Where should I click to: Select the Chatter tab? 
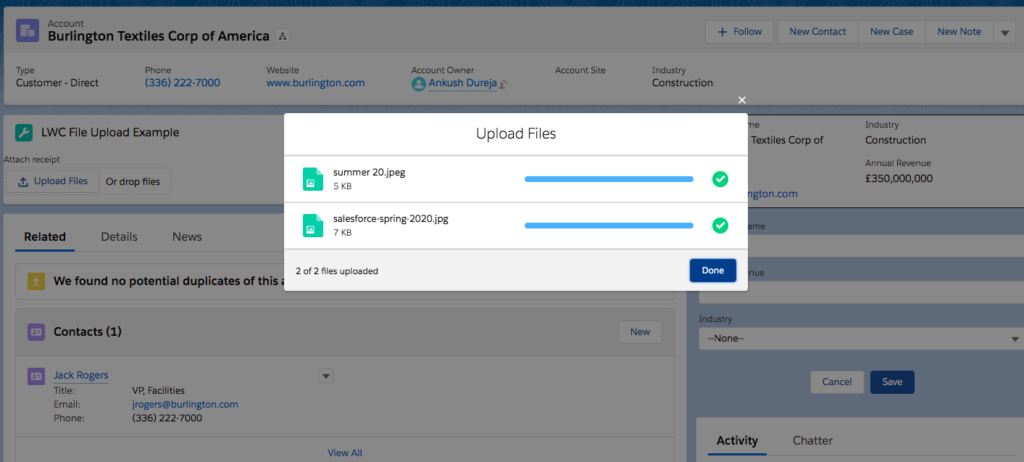coord(812,440)
